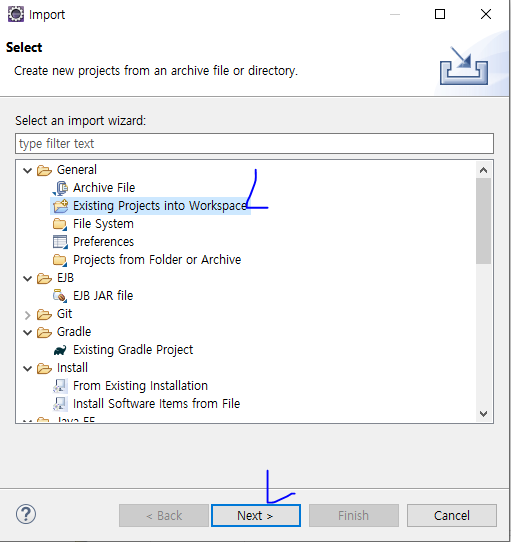Screen dimensions: 511x542
Task: Click the Install Software Items from File icon
Action: coord(60,404)
